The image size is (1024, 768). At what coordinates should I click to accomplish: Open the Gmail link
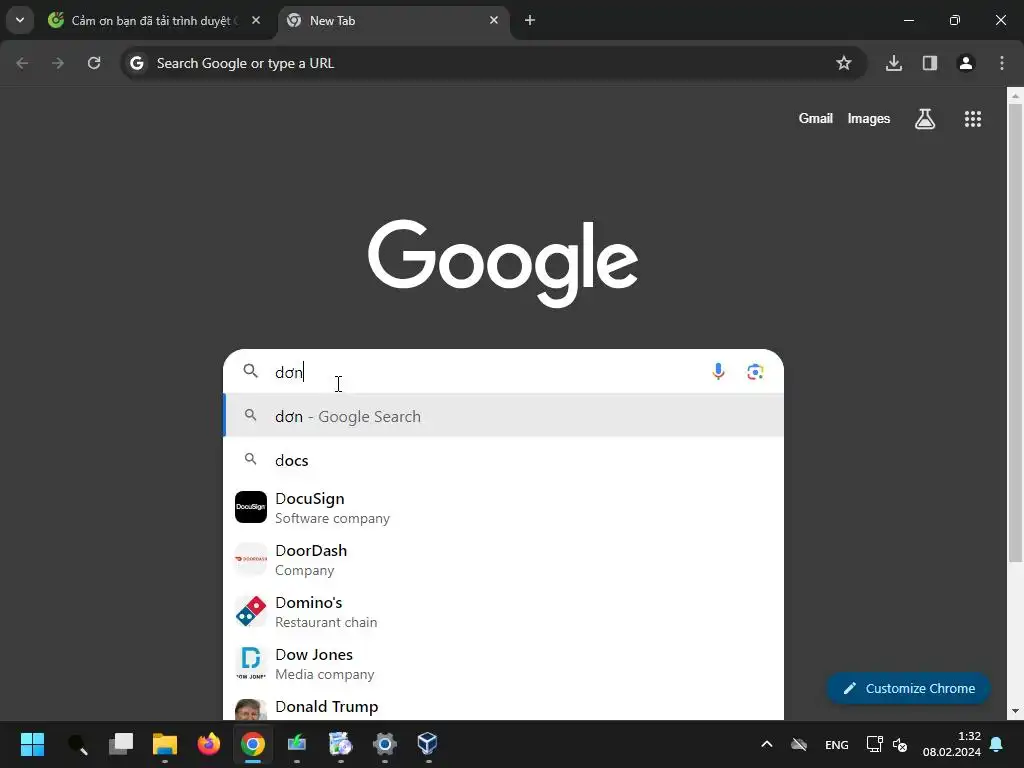tap(816, 119)
